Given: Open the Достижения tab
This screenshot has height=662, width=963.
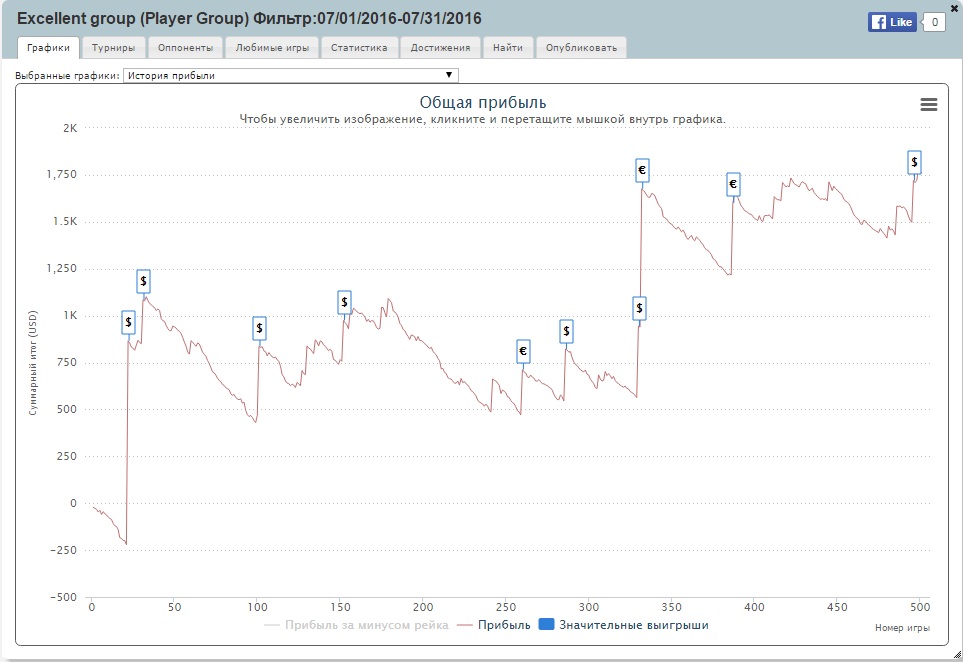Looking at the screenshot, I should tap(440, 47).
